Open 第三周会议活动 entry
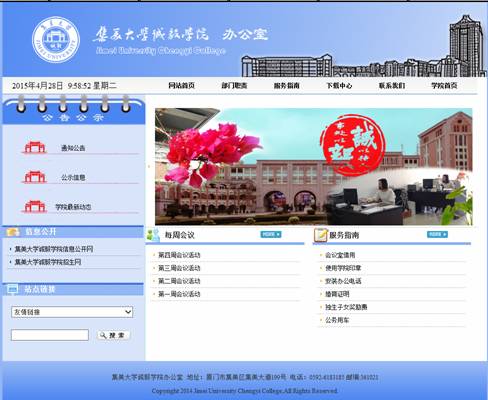The width and height of the screenshot is (488, 400). pyautogui.click(x=179, y=268)
